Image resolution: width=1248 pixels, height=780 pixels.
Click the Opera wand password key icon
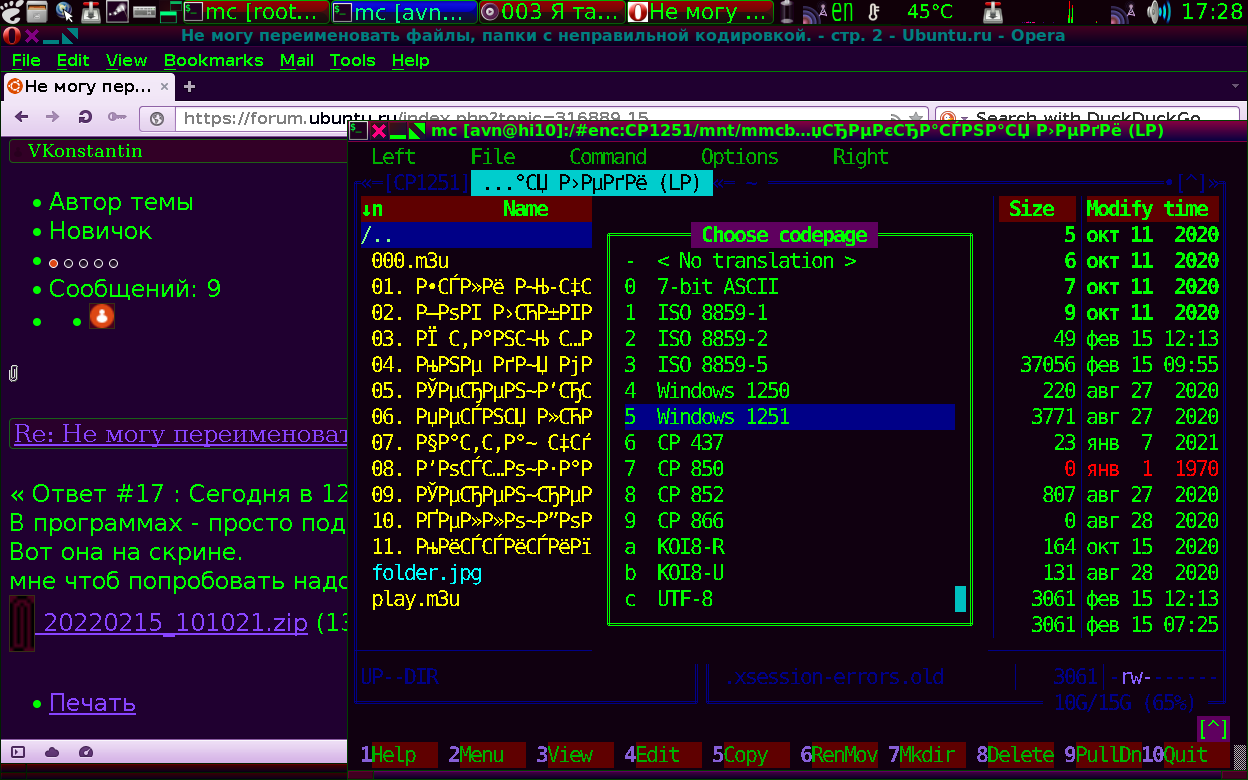[x=116, y=118]
